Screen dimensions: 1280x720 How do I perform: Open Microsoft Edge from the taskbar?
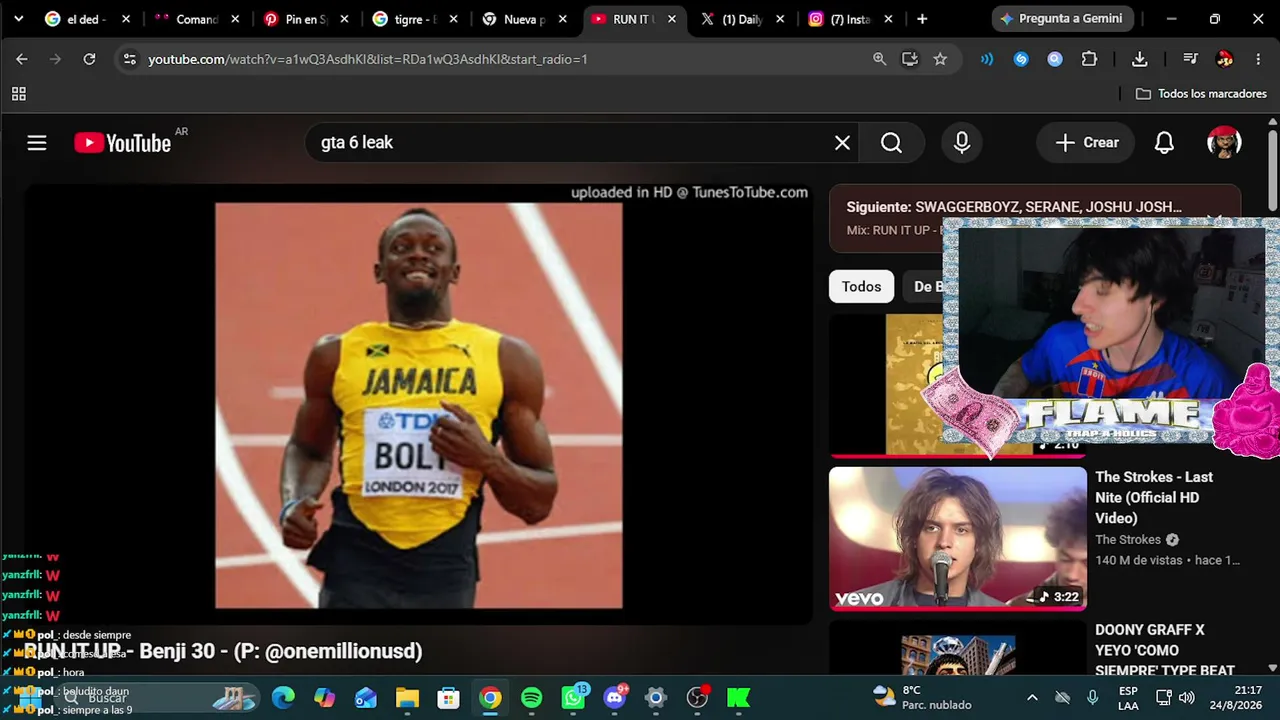tap(283, 697)
